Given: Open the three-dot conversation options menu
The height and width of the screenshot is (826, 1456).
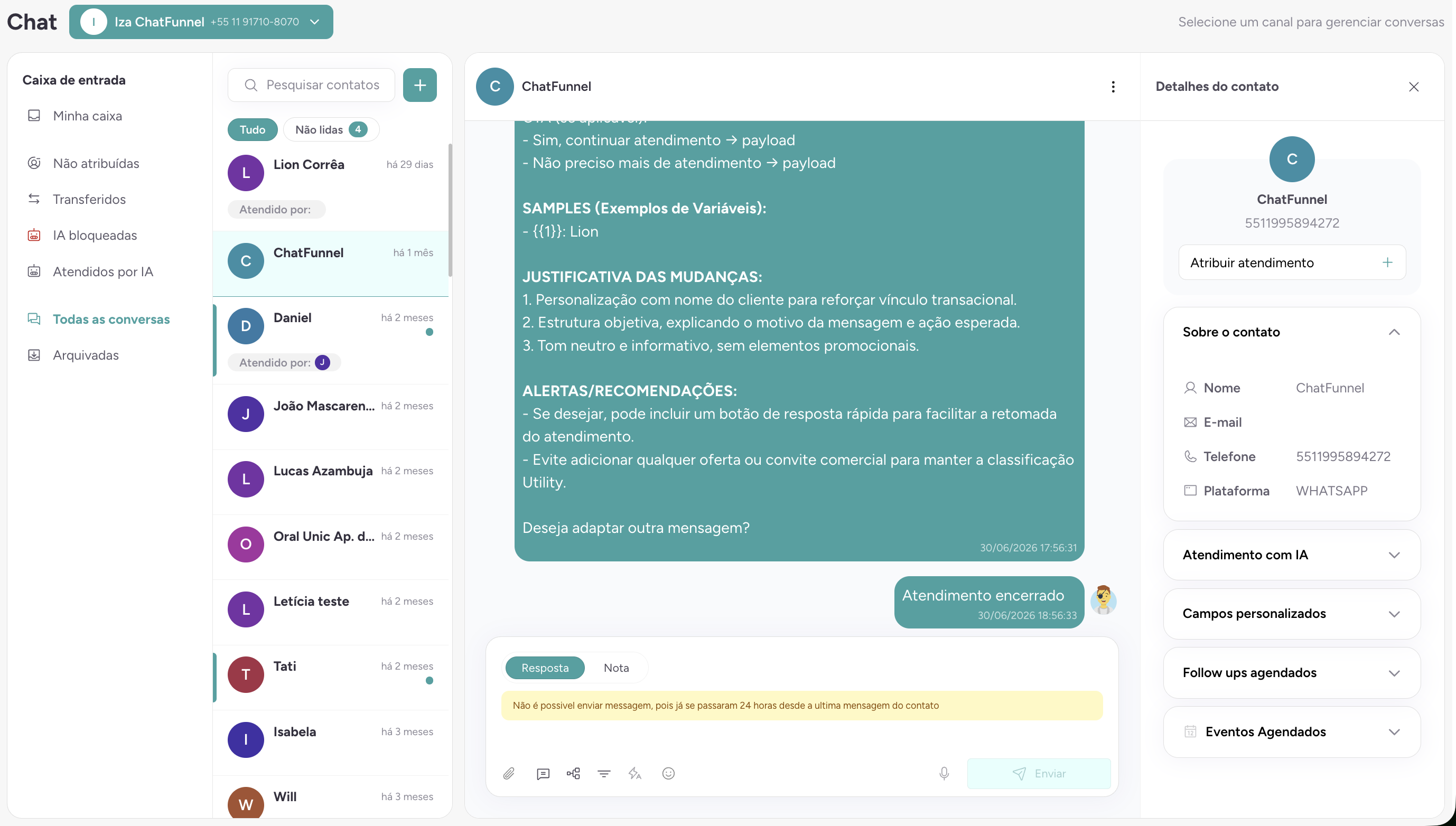Looking at the screenshot, I should click(x=1113, y=86).
